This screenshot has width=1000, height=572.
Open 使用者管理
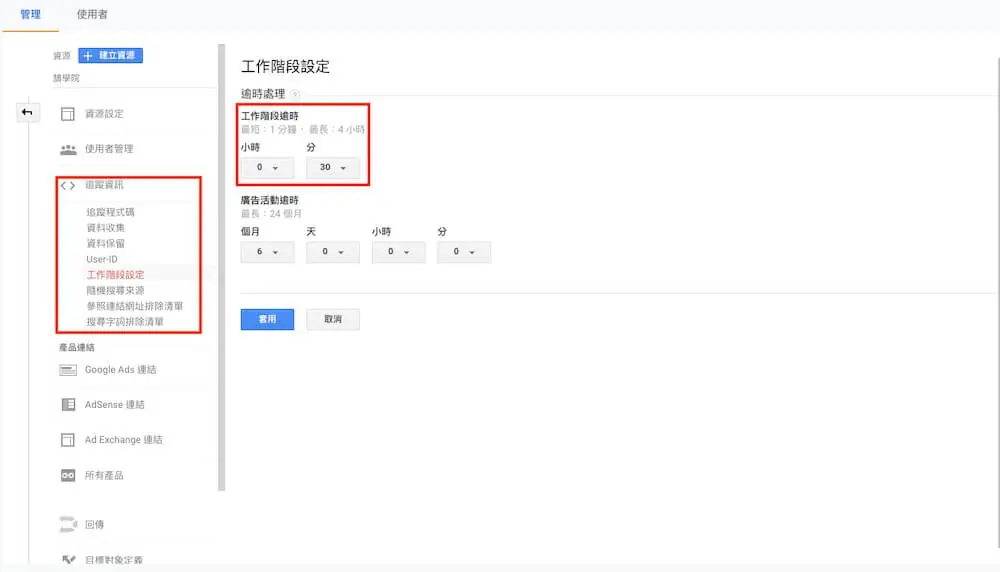pyautogui.click(x=109, y=149)
